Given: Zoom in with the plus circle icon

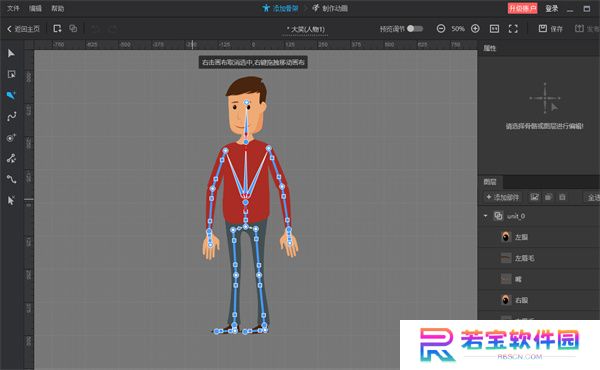Looking at the screenshot, I should [475, 29].
